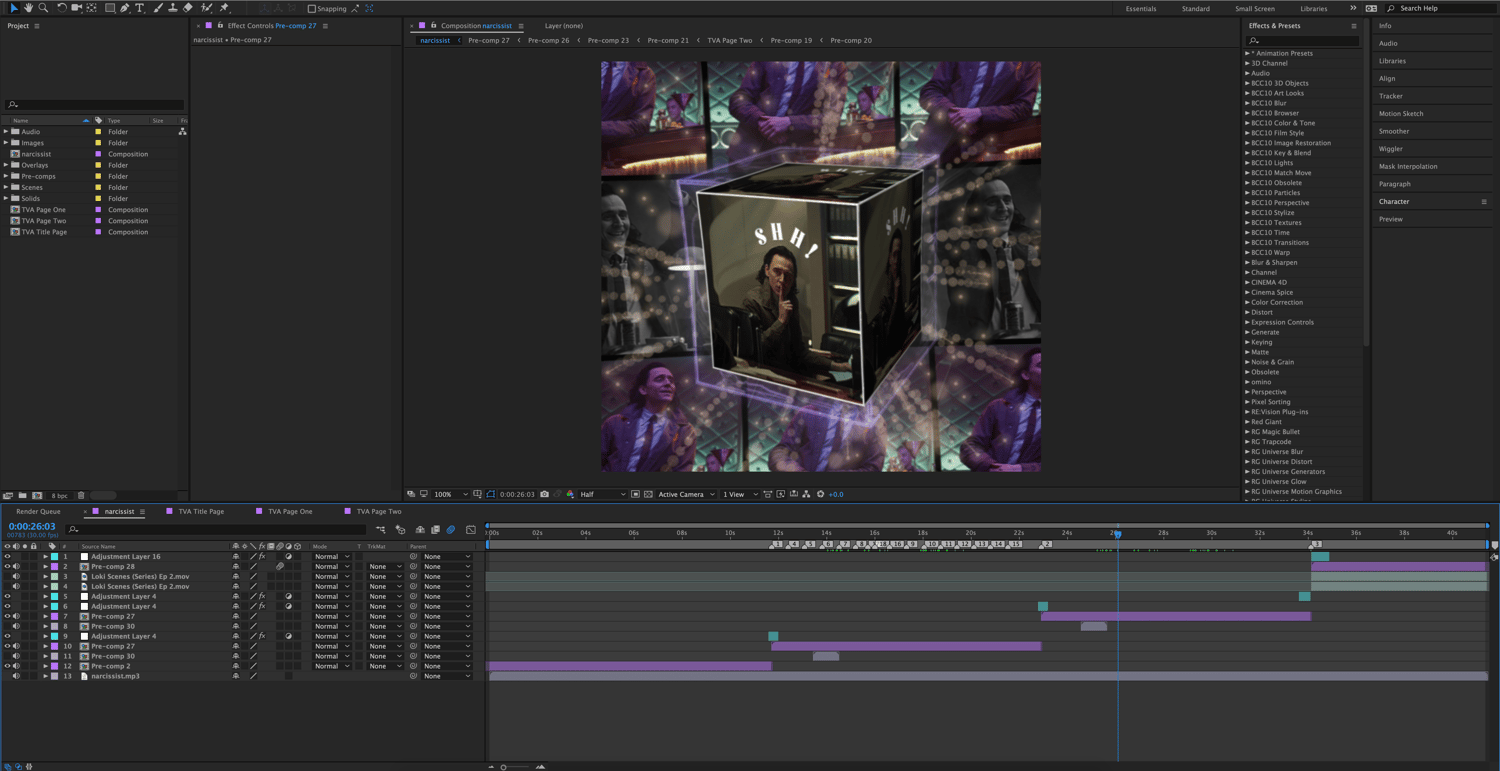Toggle the Motion Blur timeline icon
Viewport: 1500px width, 771px height.
point(451,530)
